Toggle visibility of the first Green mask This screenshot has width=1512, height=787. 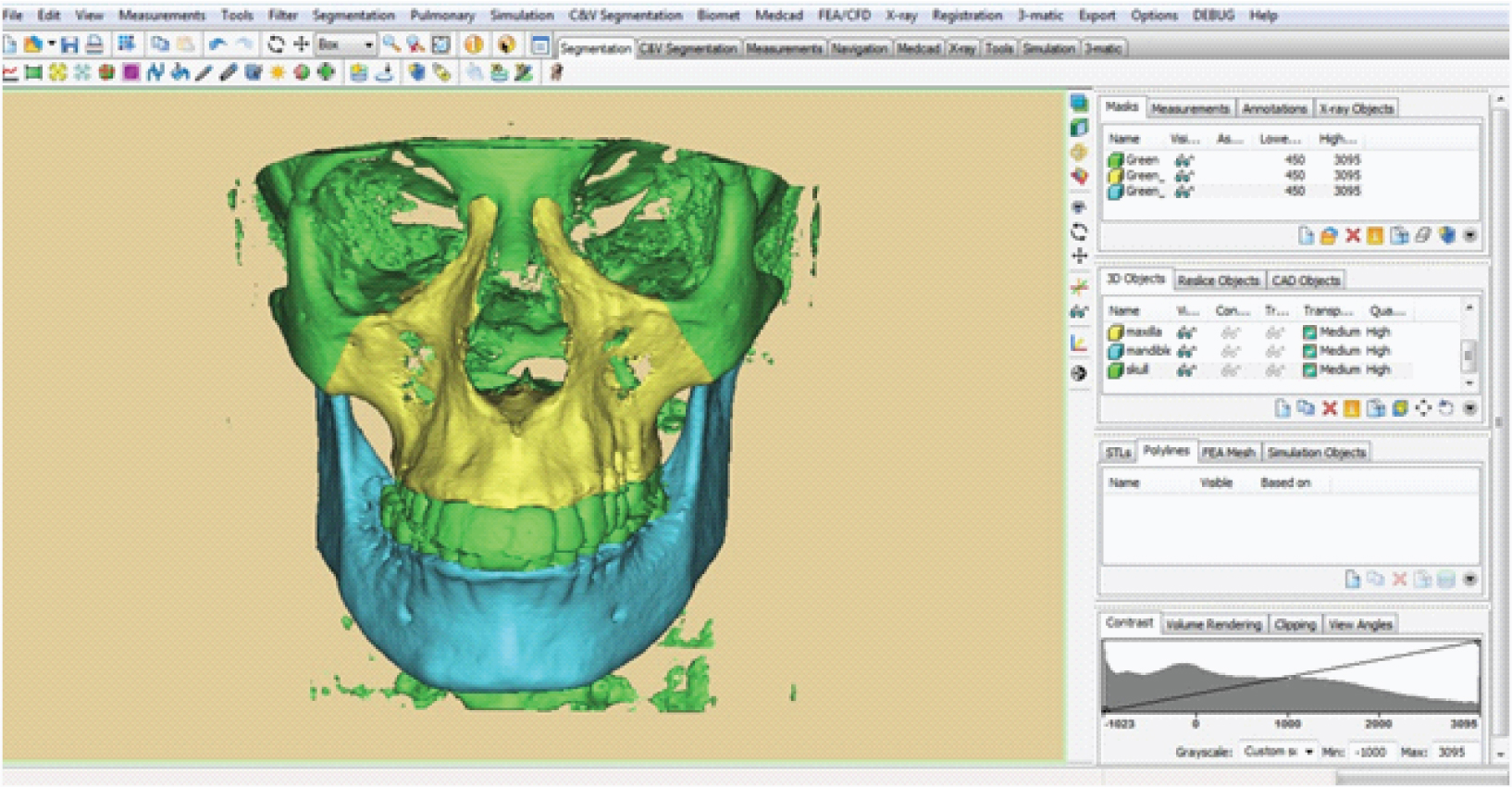click(x=1184, y=160)
